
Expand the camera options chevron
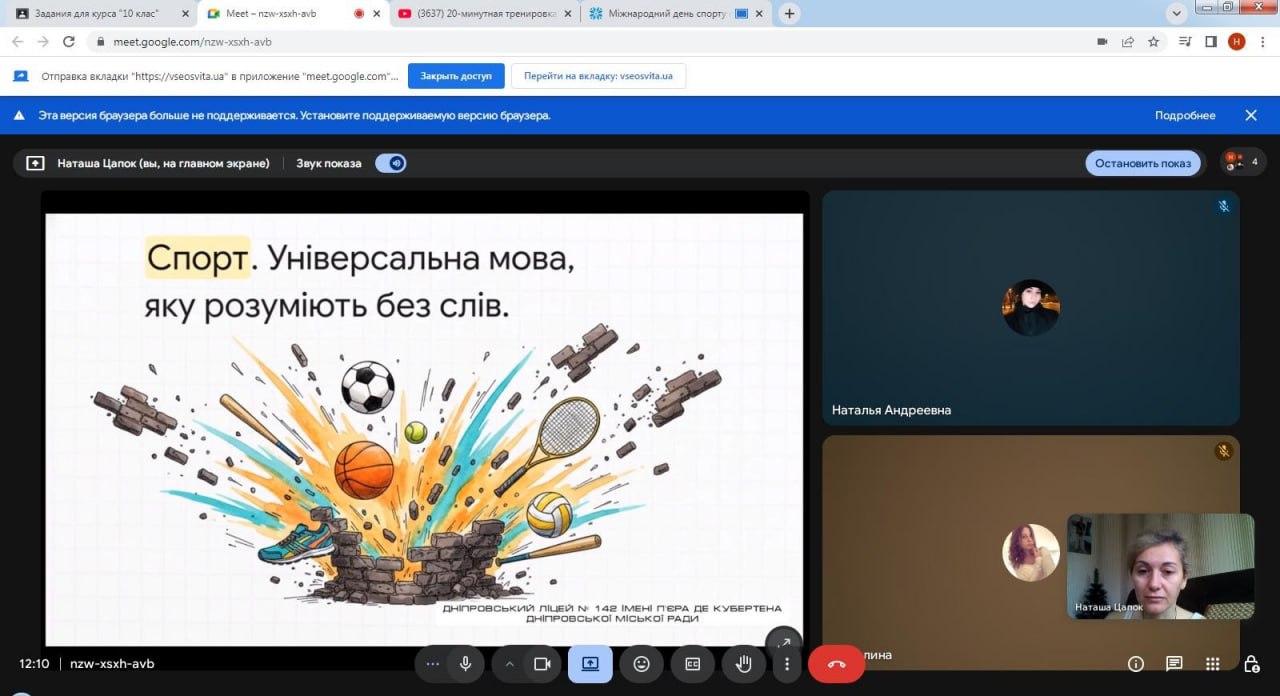(x=509, y=664)
